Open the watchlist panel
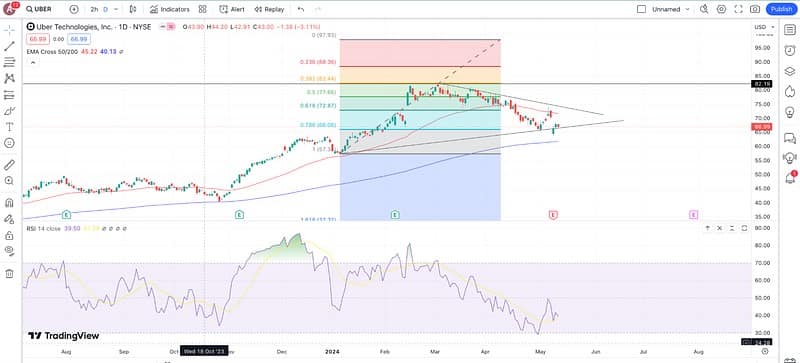The height and width of the screenshot is (363, 800). pos(790,30)
